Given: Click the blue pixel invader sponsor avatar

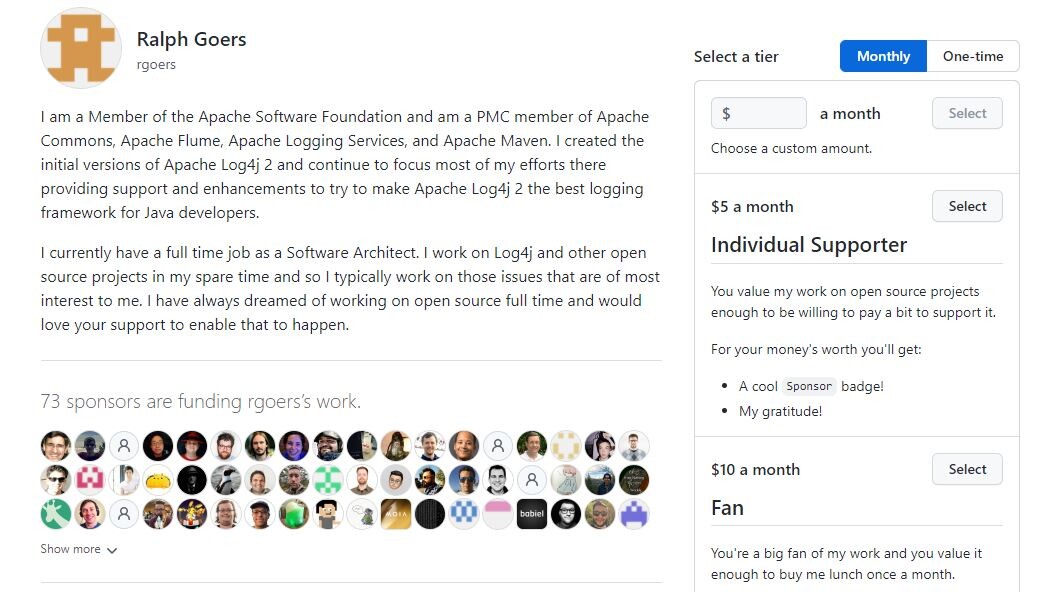Looking at the screenshot, I should coord(634,514).
